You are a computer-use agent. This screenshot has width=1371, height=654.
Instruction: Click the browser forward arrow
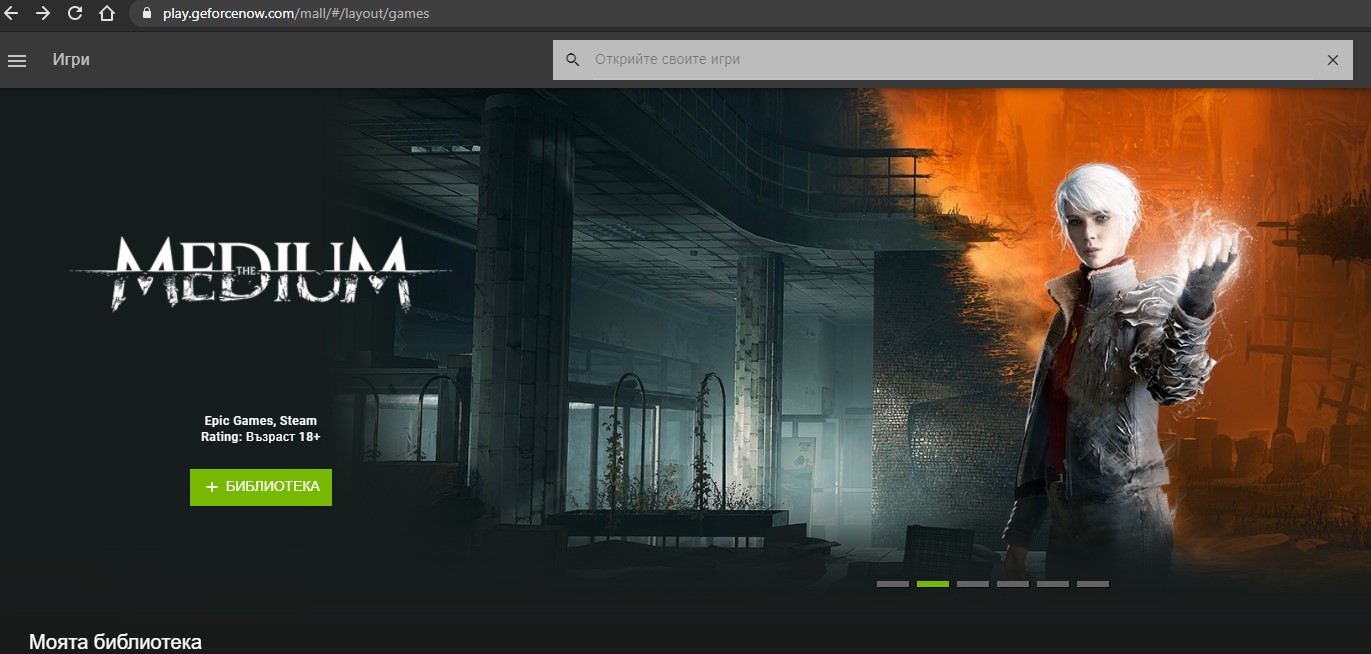pyautogui.click(x=41, y=13)
